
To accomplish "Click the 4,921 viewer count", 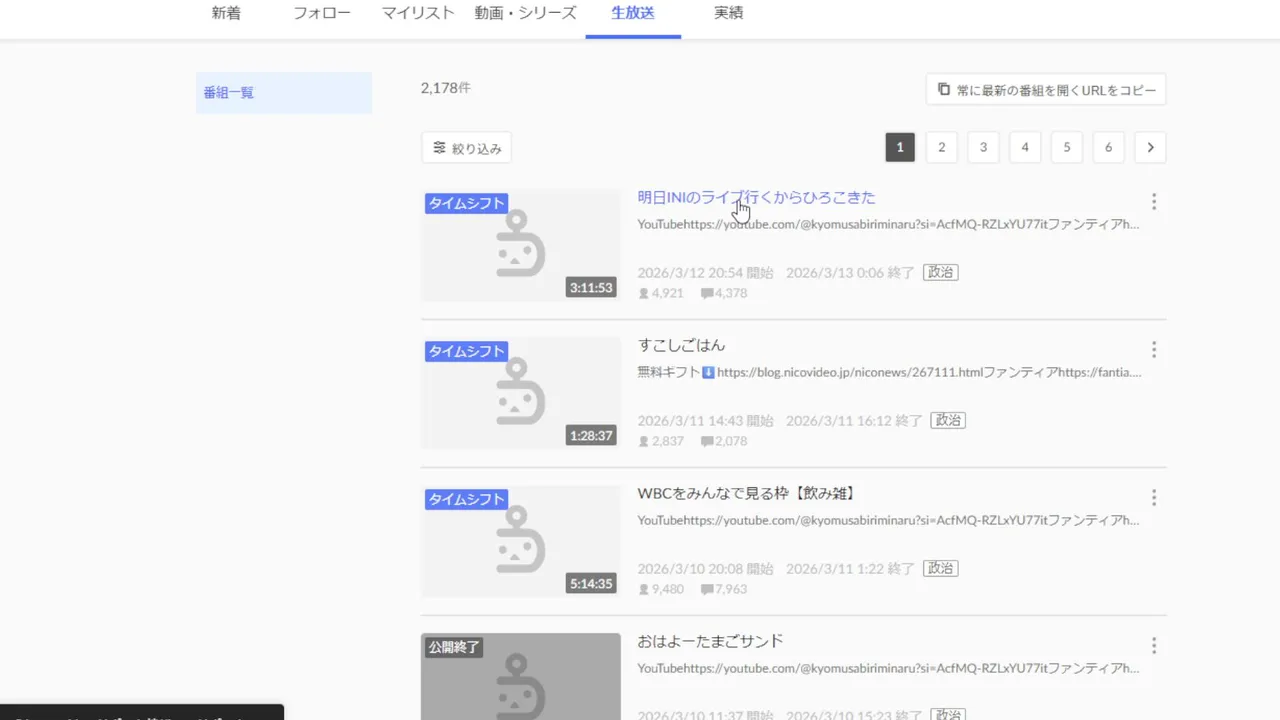I will 661,293.
